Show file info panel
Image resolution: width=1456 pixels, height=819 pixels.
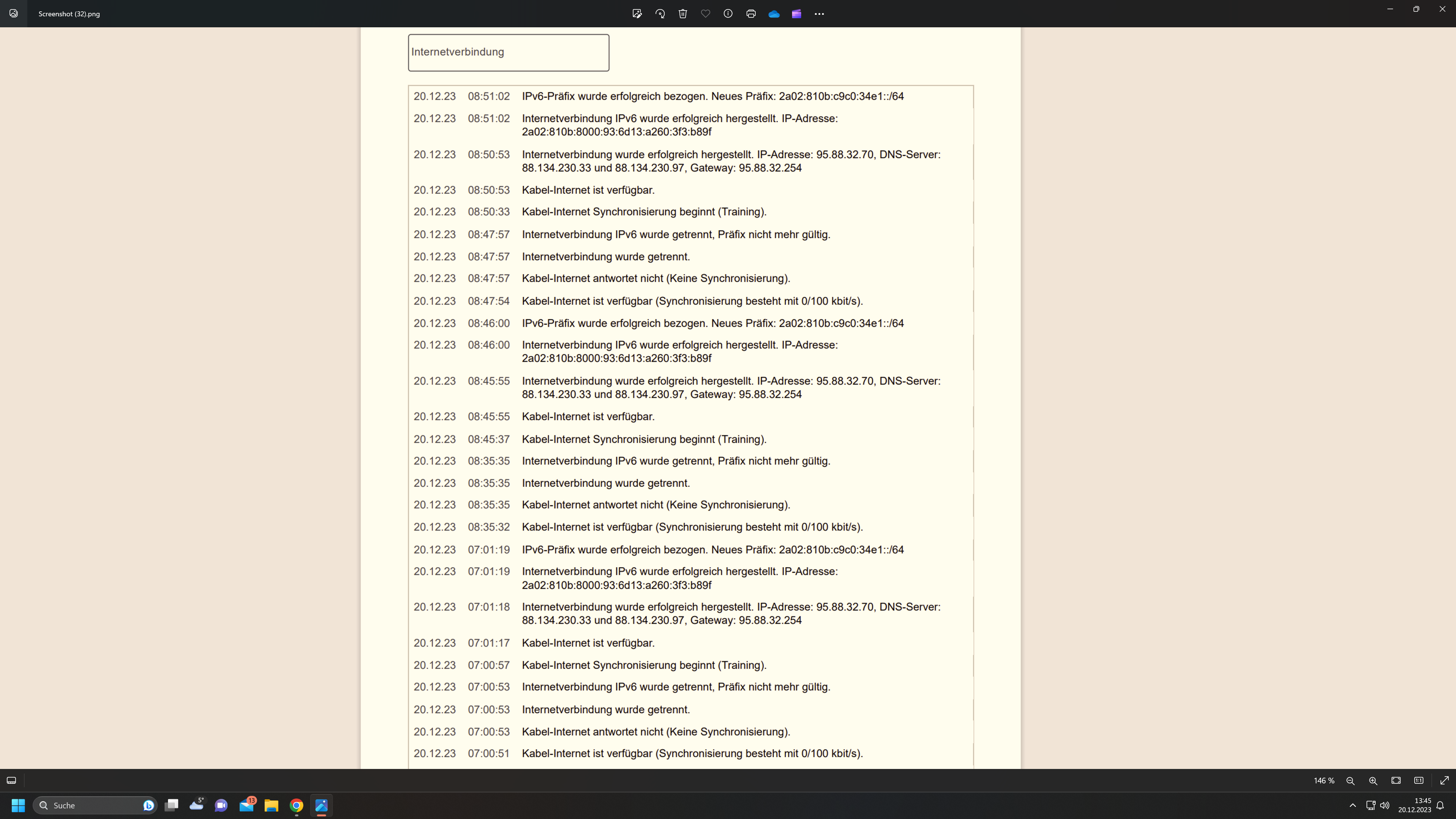[x=728, y=14]
